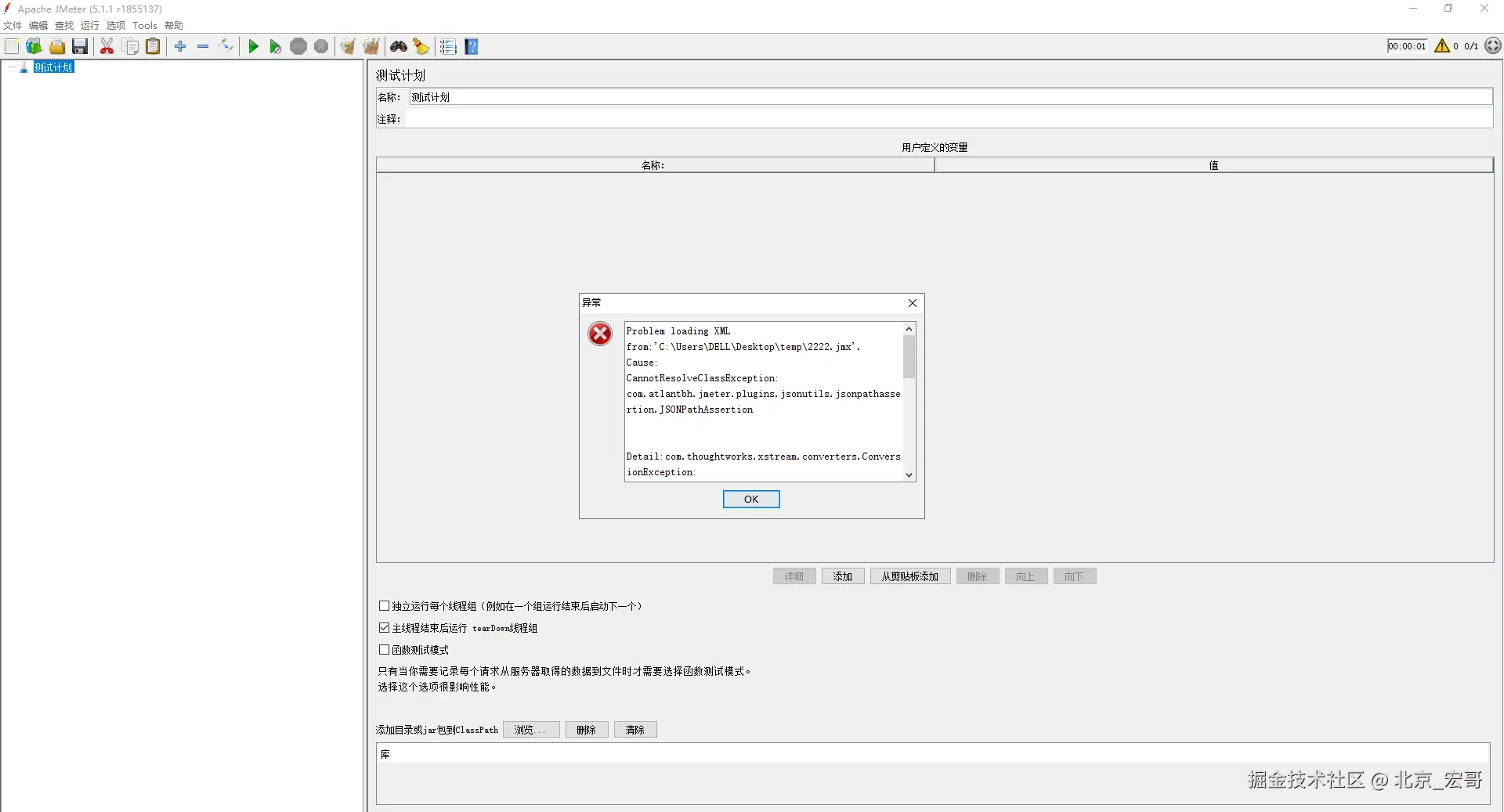Click the grey Shutdown toolbar icon
This screenshot has height=812, width=1504.
tap(321, 47)
